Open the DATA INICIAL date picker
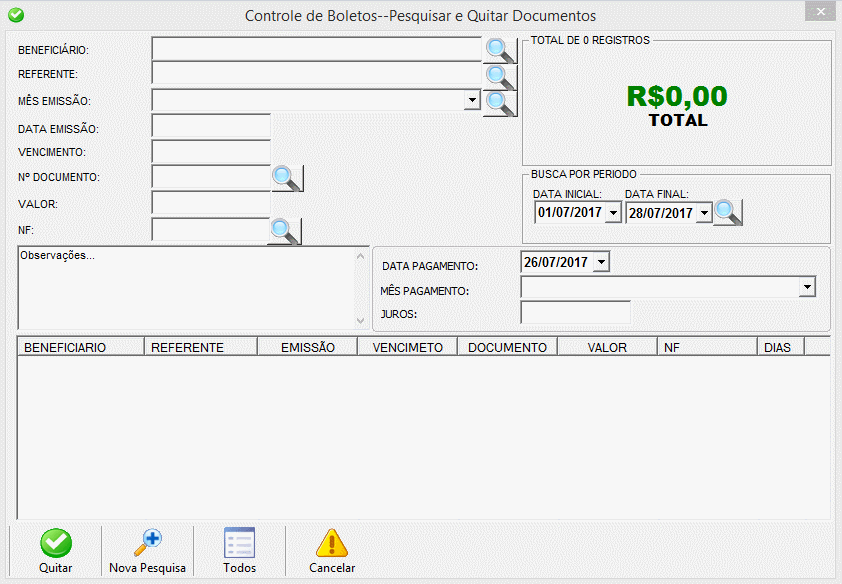 tap(613, 213)
